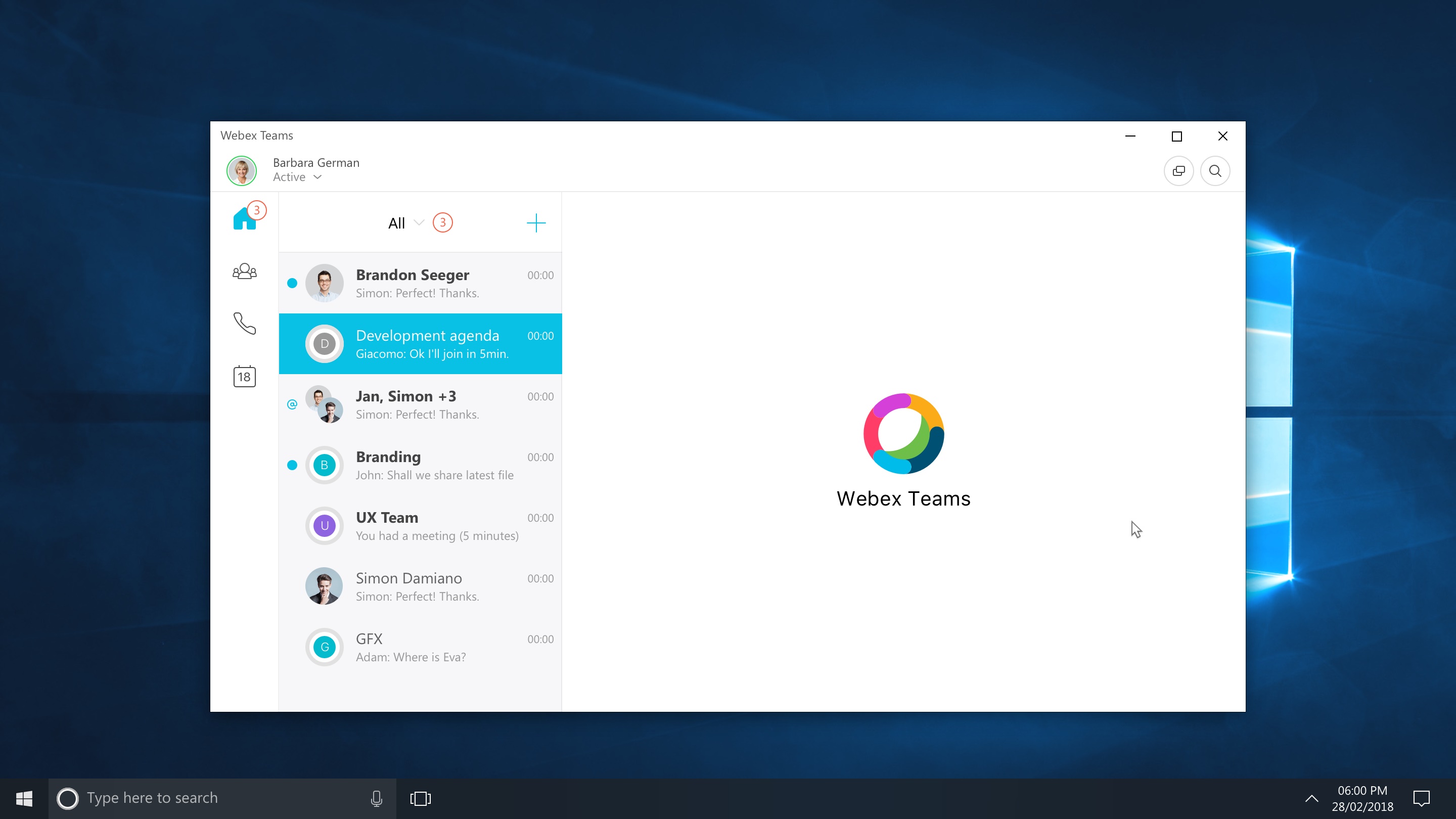
Task: Open the Meetings calendar icon
Action: (x=244, y=377)
